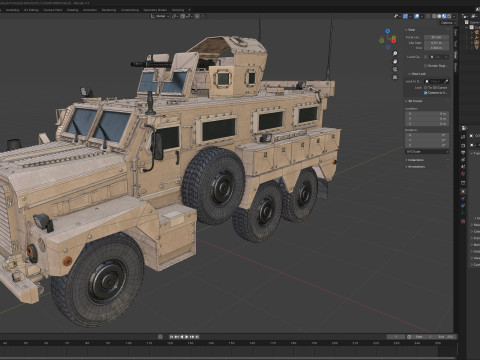Open the Output properties tab icon

463,153
